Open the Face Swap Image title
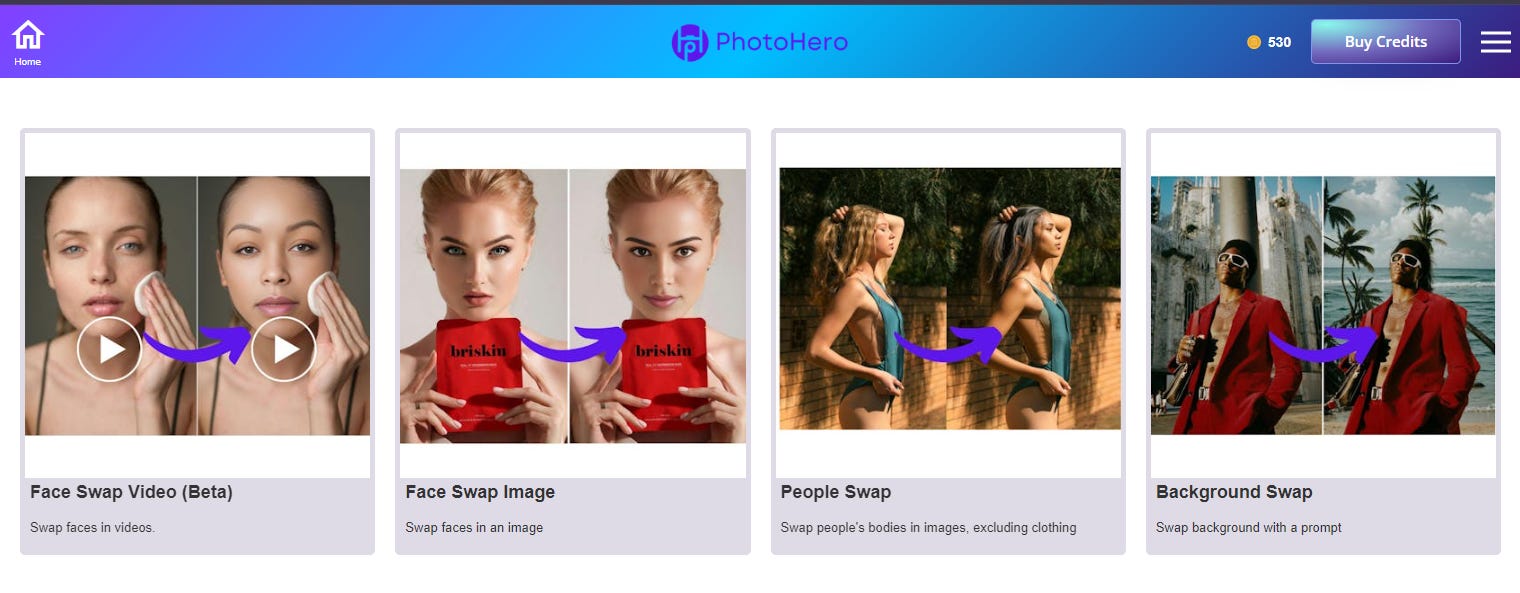This screenshot has width=1520, height=593. coord(480,492)
